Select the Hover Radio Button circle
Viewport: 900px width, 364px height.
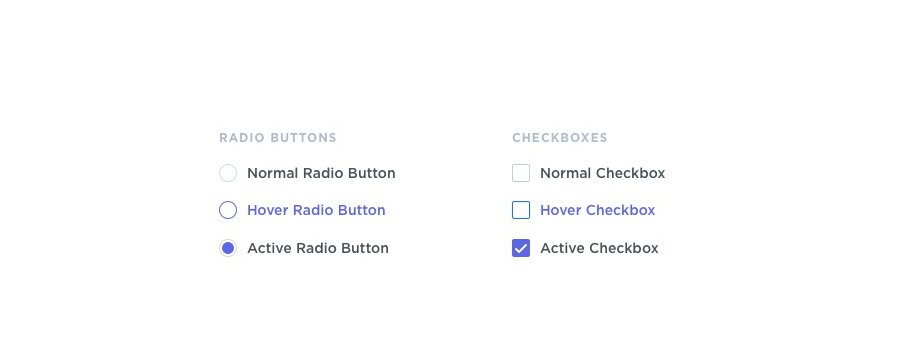[x=228, y=210]
